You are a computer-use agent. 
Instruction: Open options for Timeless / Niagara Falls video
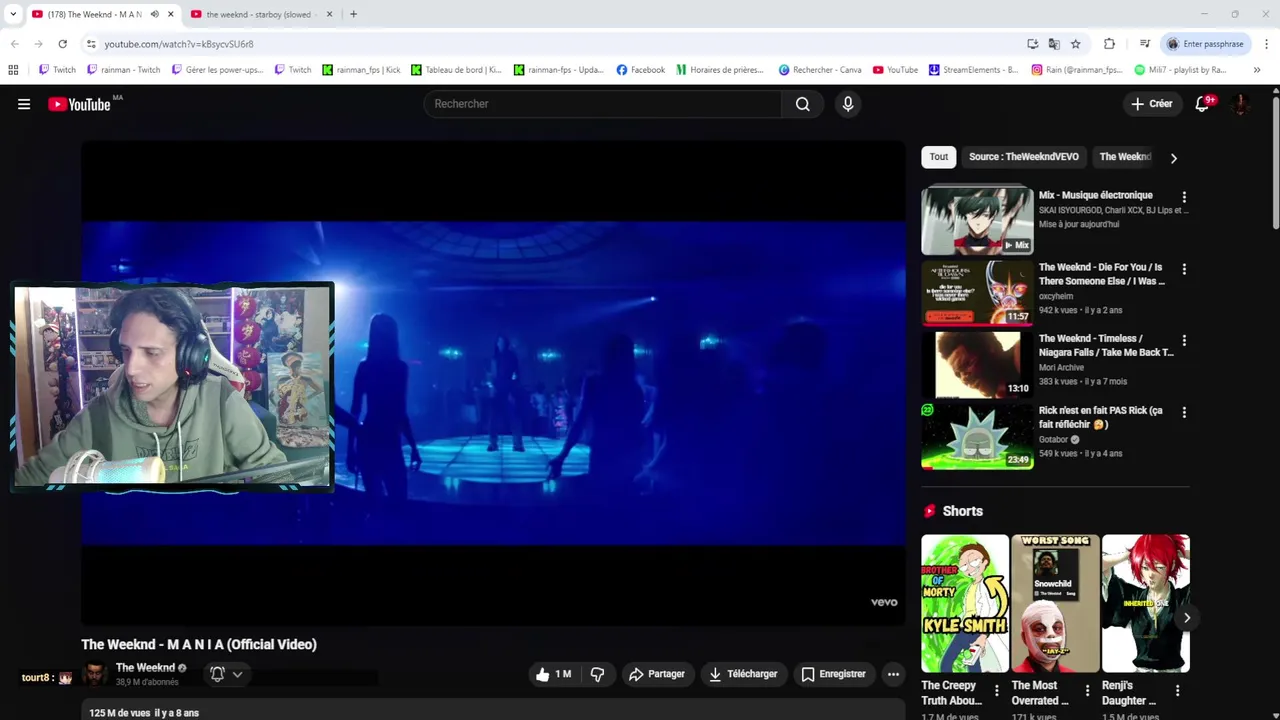[x=1184, y=340]
